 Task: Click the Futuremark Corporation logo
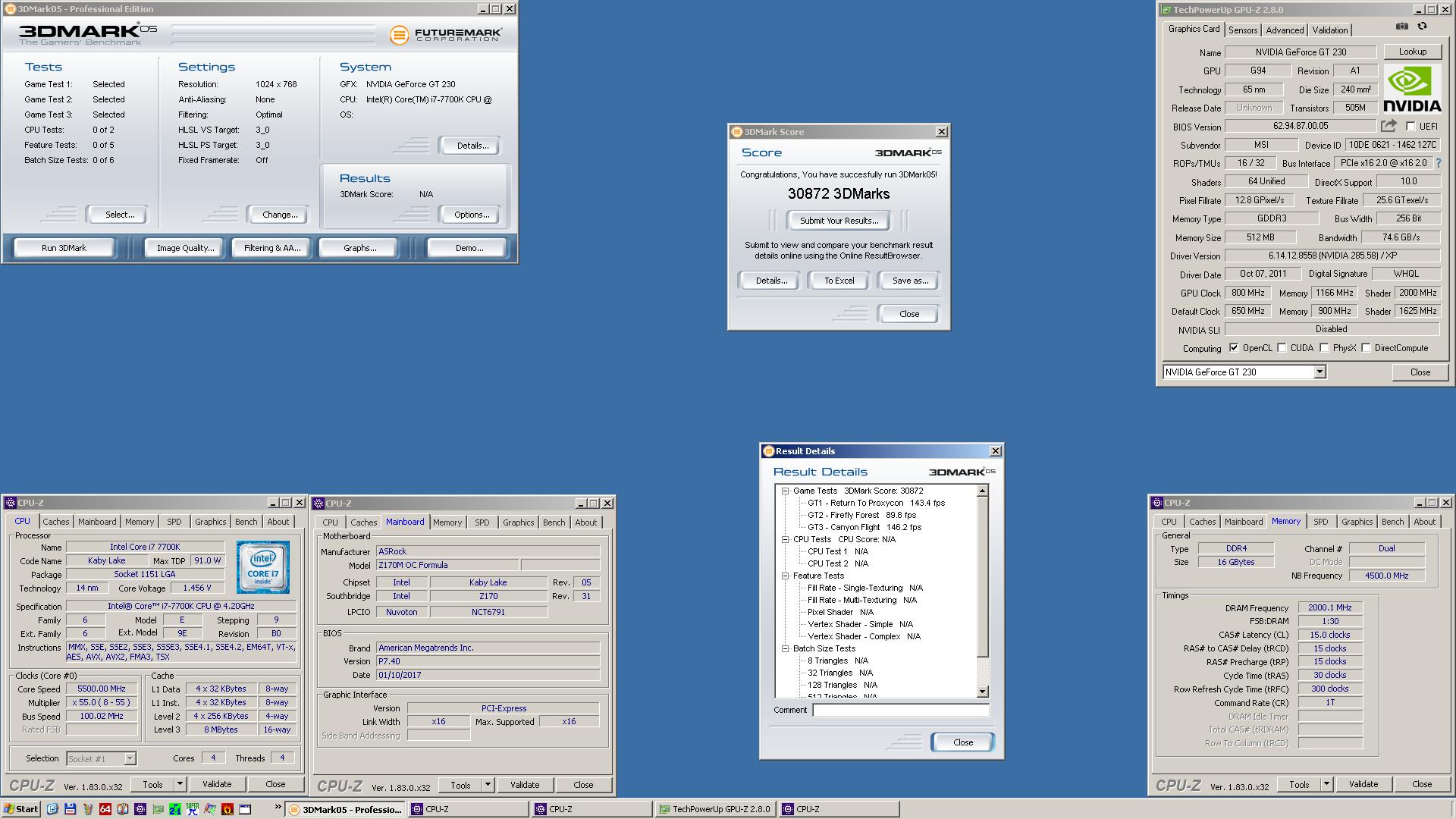point(445,35)
